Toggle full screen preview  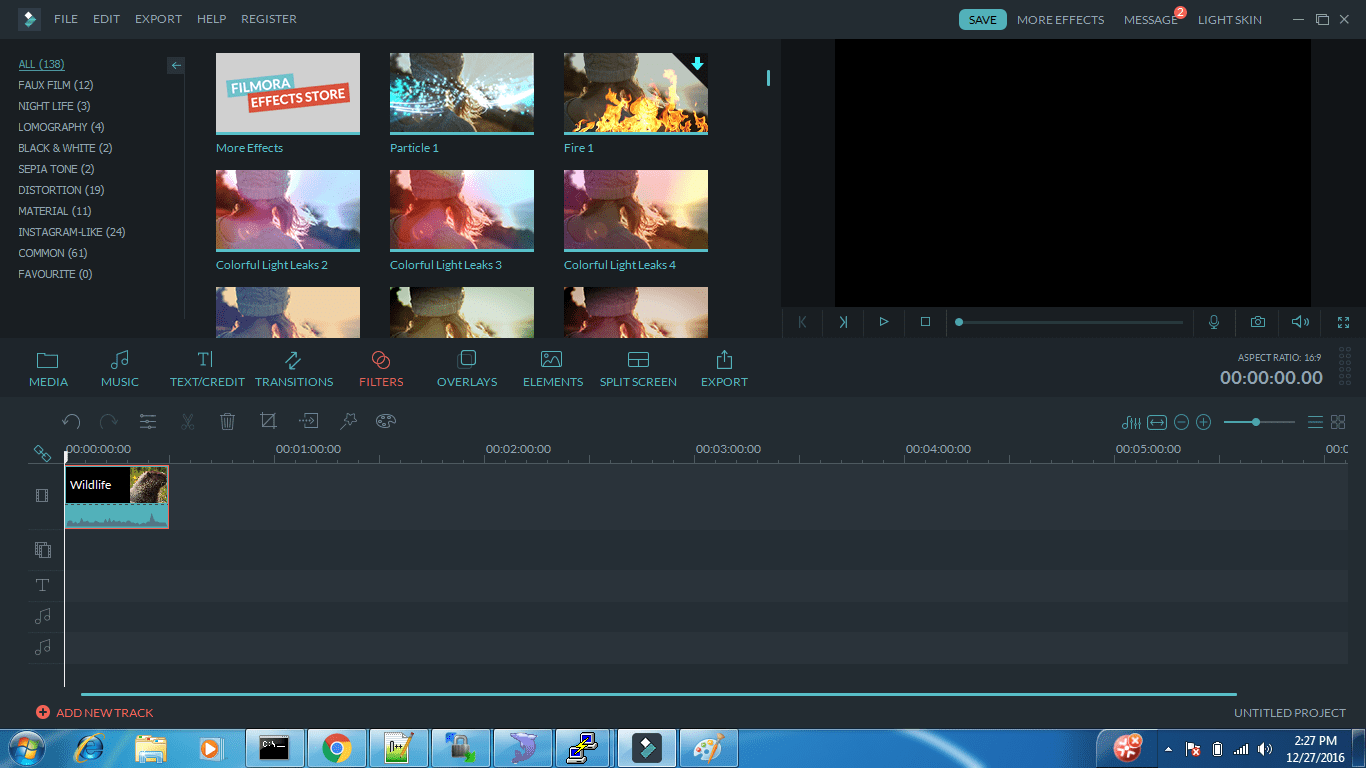pyautogui.click(x=1344, y=322)
